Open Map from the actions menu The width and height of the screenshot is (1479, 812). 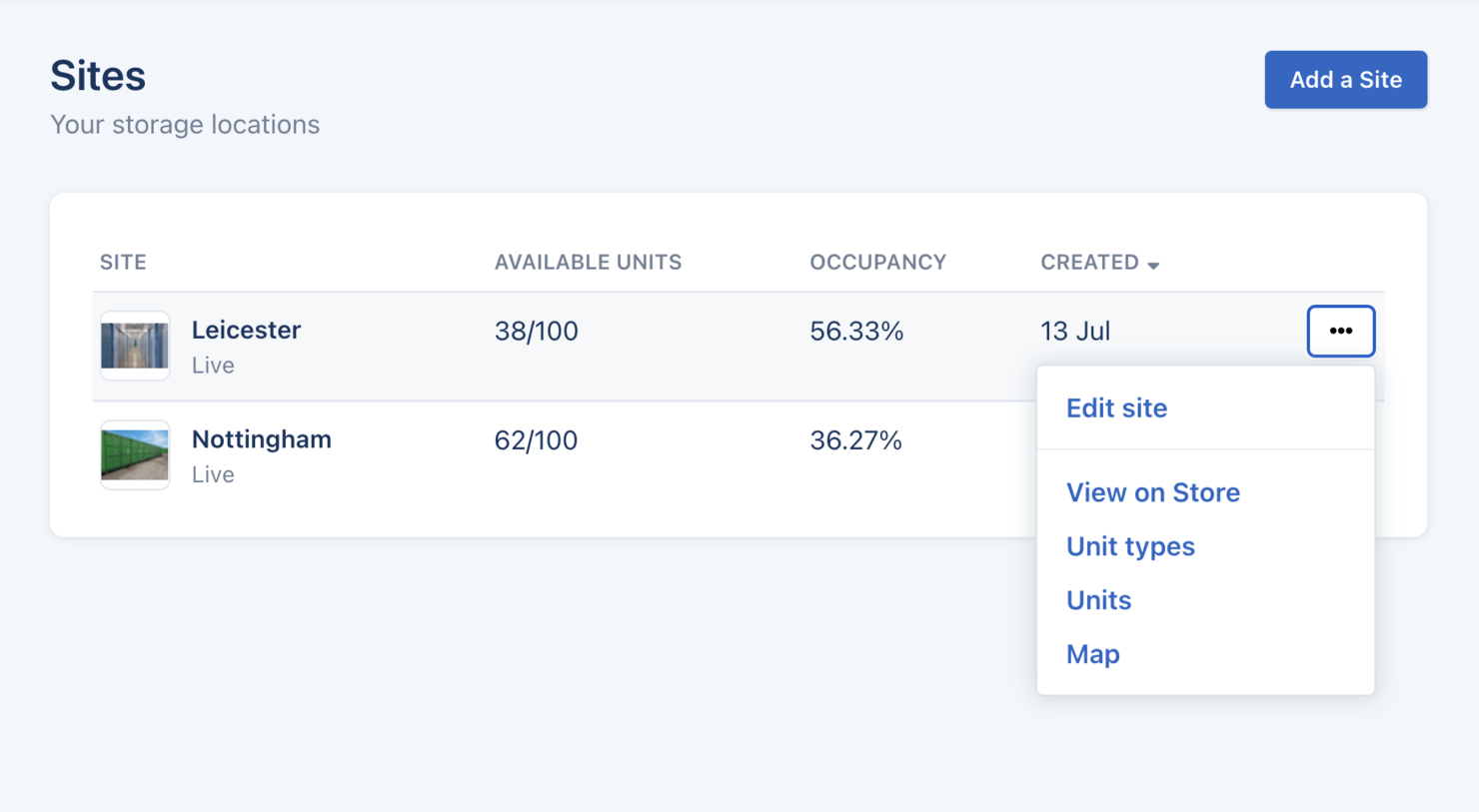[x=1092, y=654]
